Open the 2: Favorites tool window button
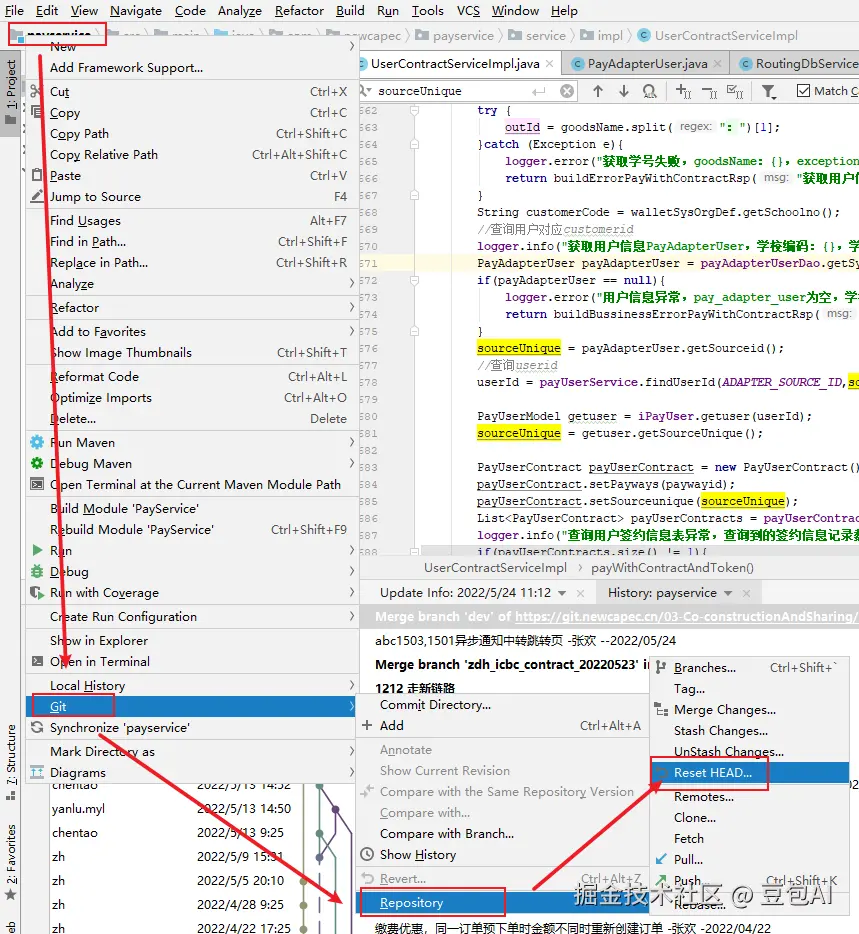 tap(11, 861)
